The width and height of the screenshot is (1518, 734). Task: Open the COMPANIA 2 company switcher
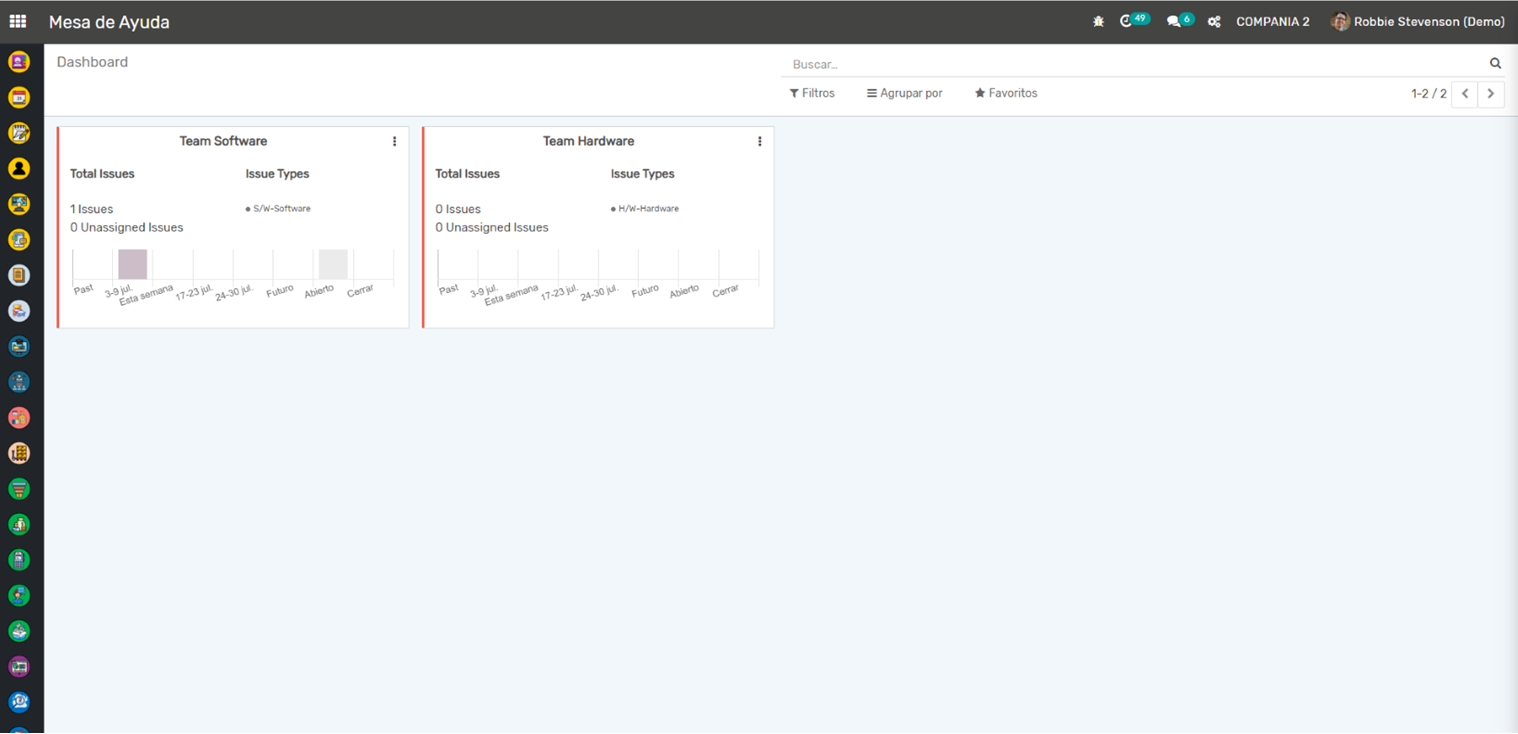coord(1272,21)
